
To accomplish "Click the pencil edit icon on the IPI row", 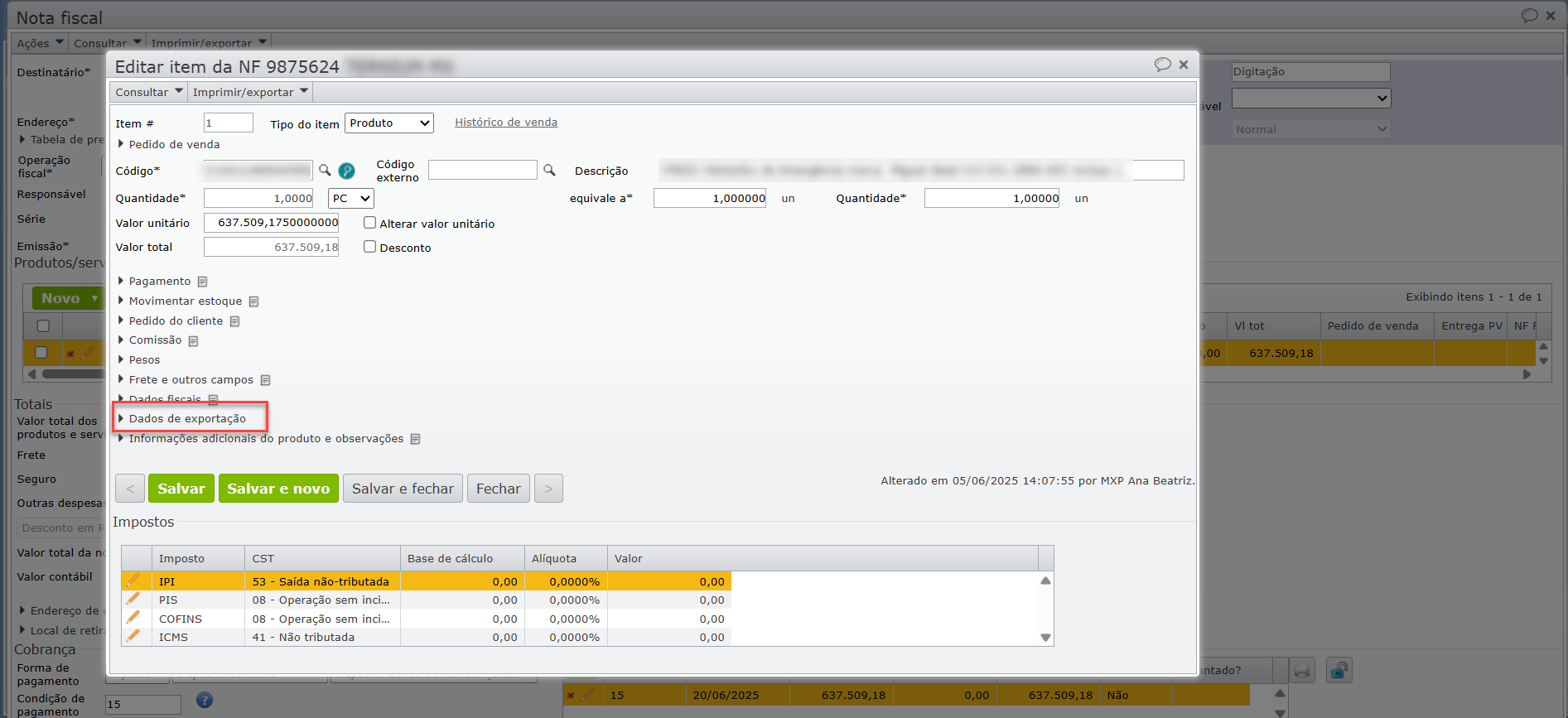I will point(133,581).
